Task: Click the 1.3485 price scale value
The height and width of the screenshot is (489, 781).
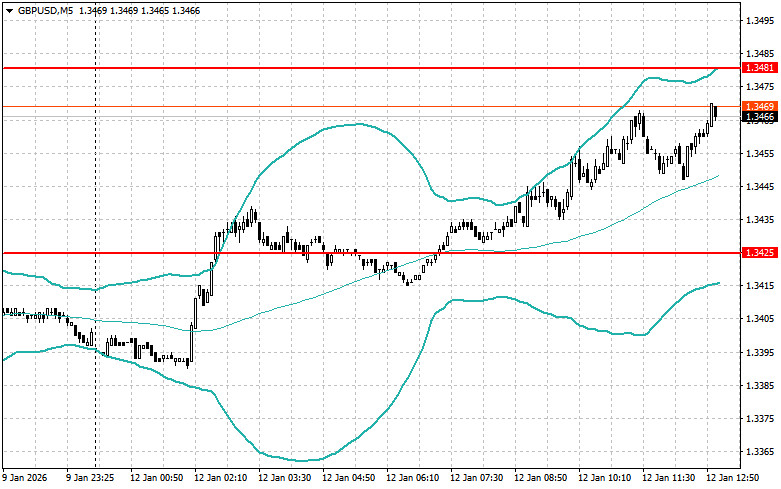Action: [760, 54]
